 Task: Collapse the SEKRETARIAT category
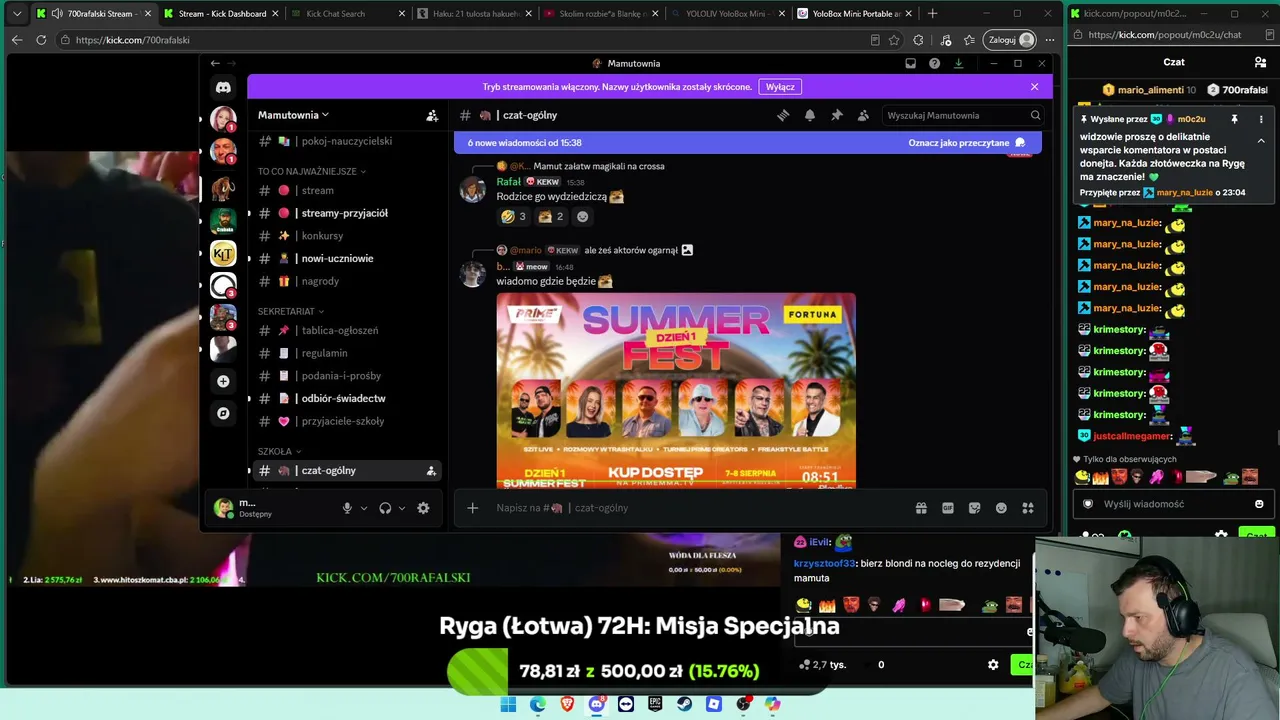(291, 312)
